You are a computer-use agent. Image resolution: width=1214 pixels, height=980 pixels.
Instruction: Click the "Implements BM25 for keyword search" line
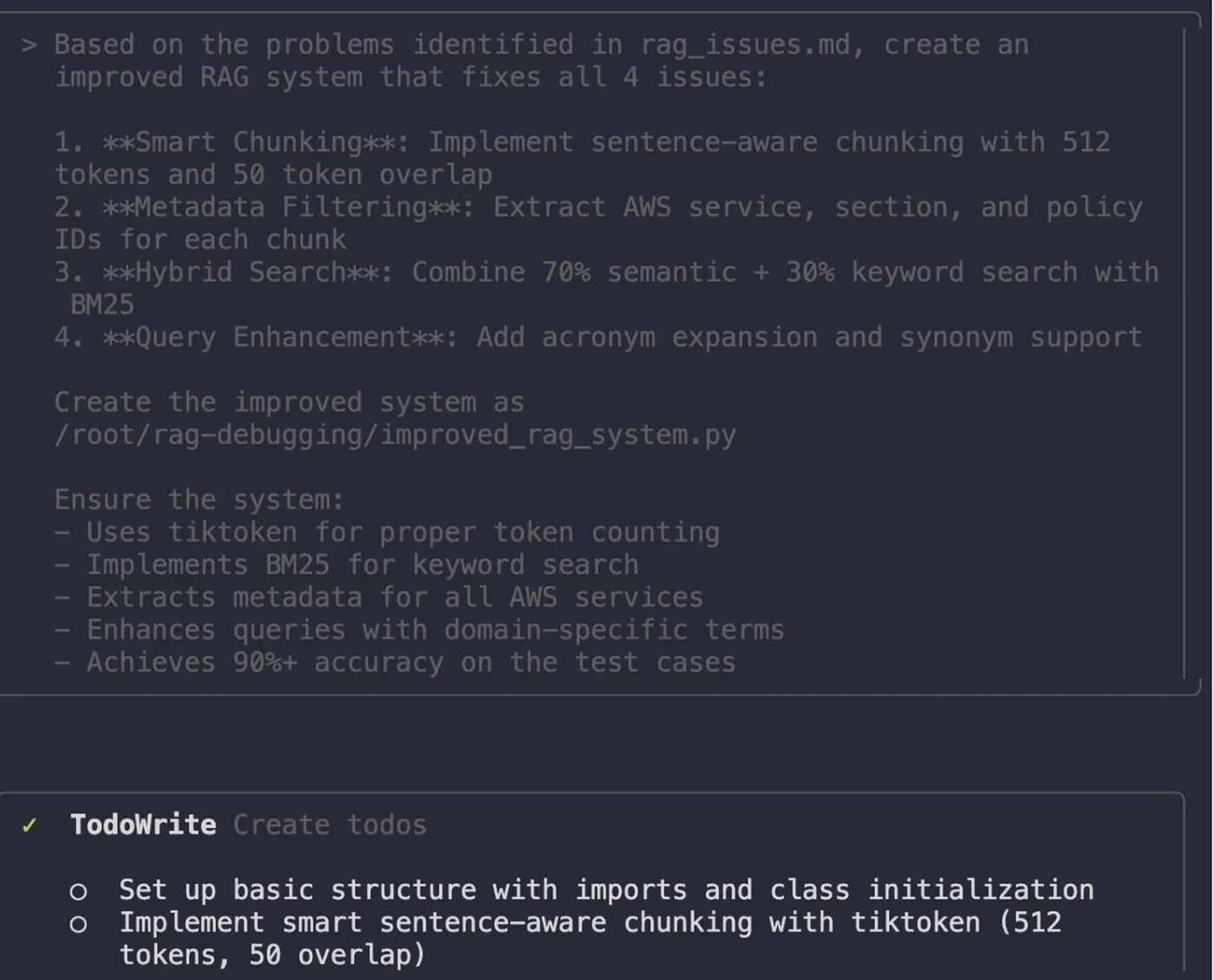point(362,565)
